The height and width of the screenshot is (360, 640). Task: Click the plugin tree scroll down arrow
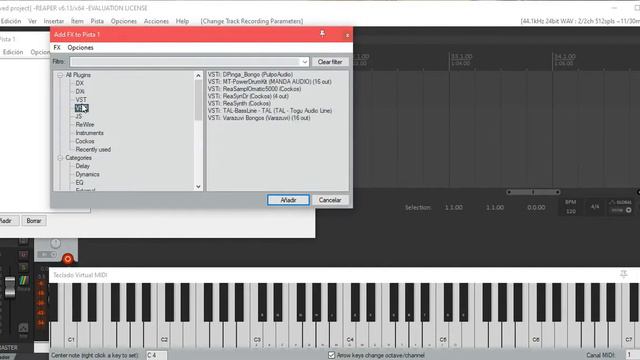(198, 187)
